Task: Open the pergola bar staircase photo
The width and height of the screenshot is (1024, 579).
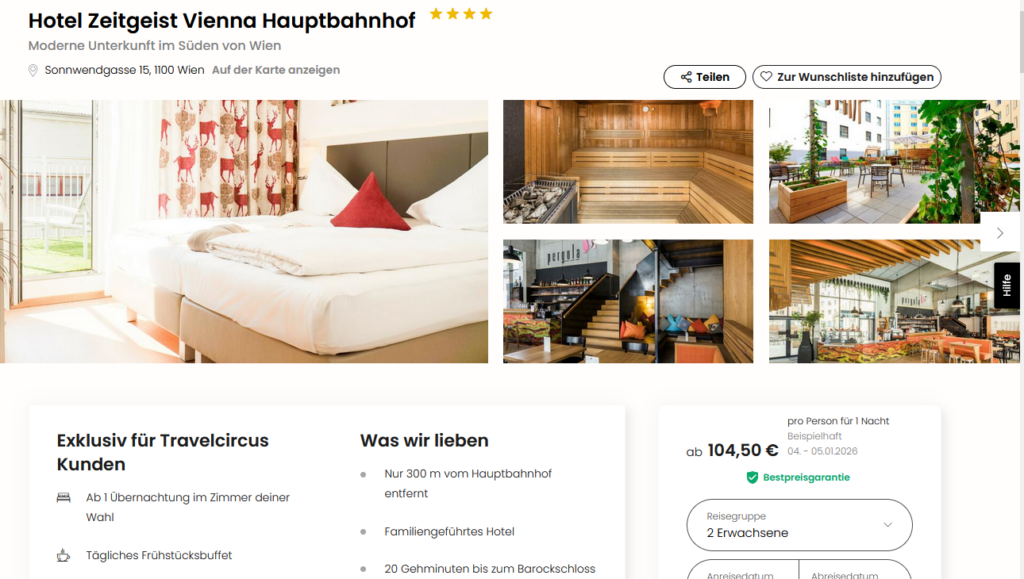Action: (x=628, y=301)
